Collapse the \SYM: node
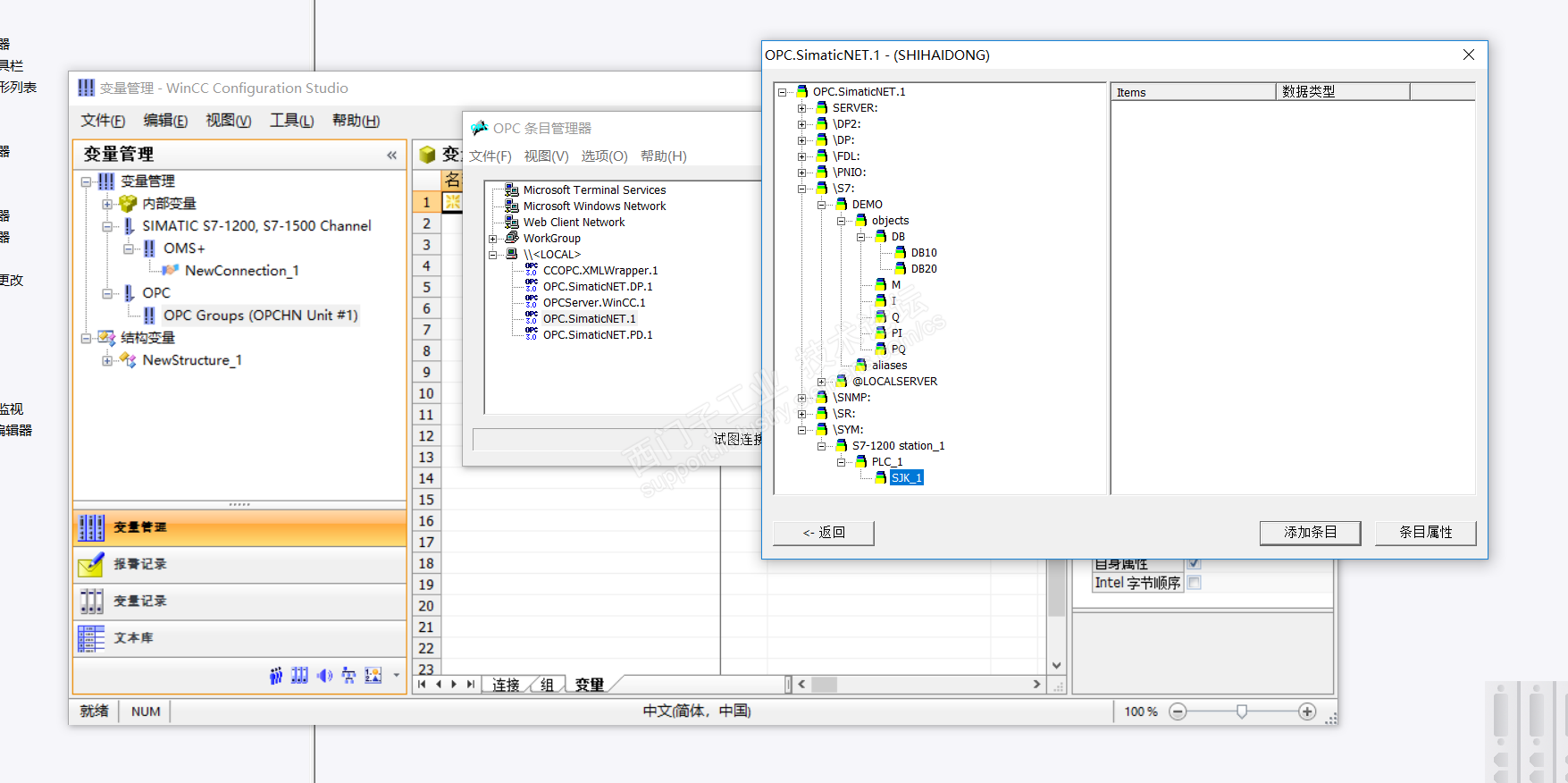1568x783 pixels. [802, 430]
